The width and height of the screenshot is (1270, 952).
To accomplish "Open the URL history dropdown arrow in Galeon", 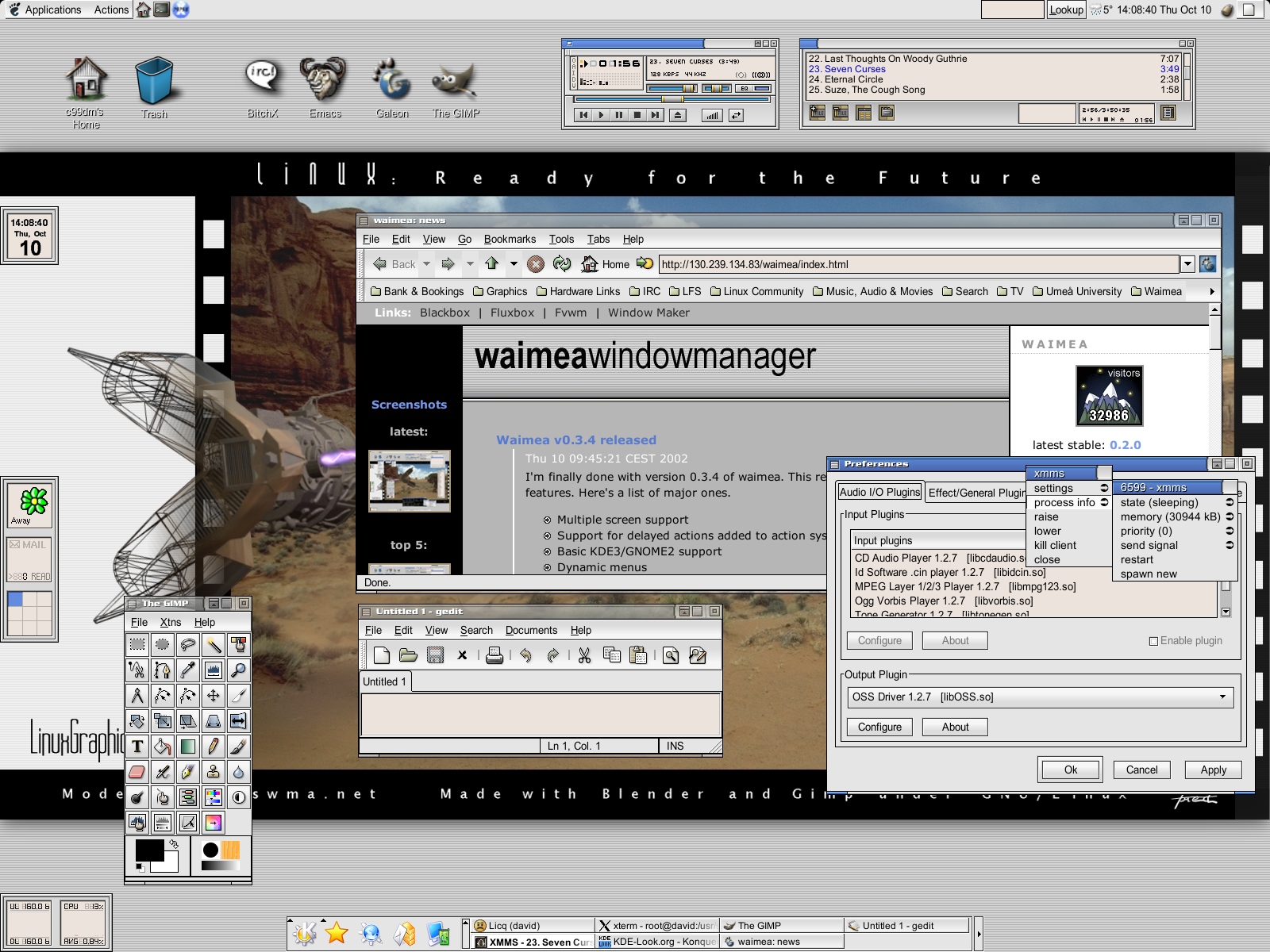I will coord(1187,264).
